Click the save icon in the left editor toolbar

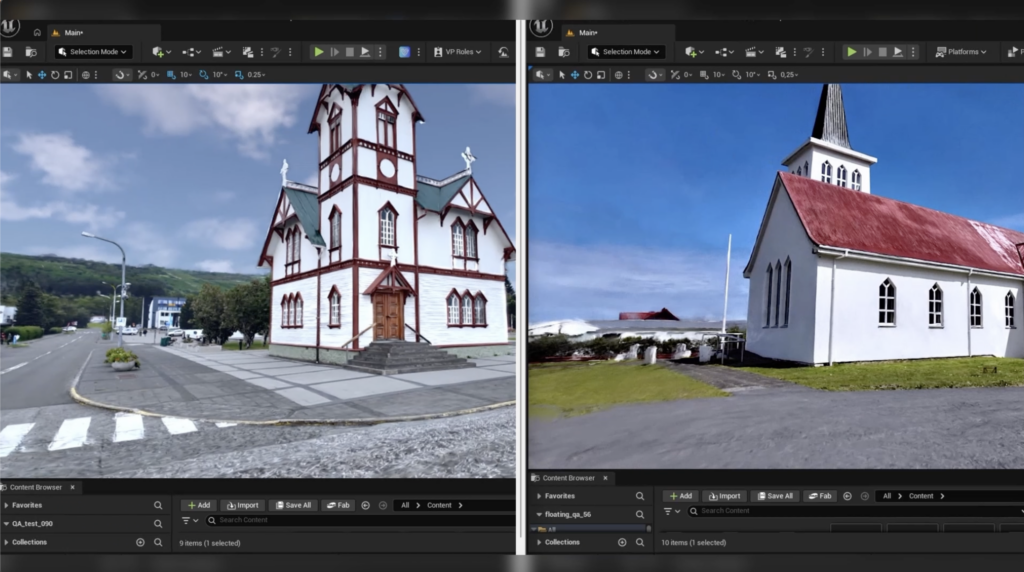click(x=8, y=52)
